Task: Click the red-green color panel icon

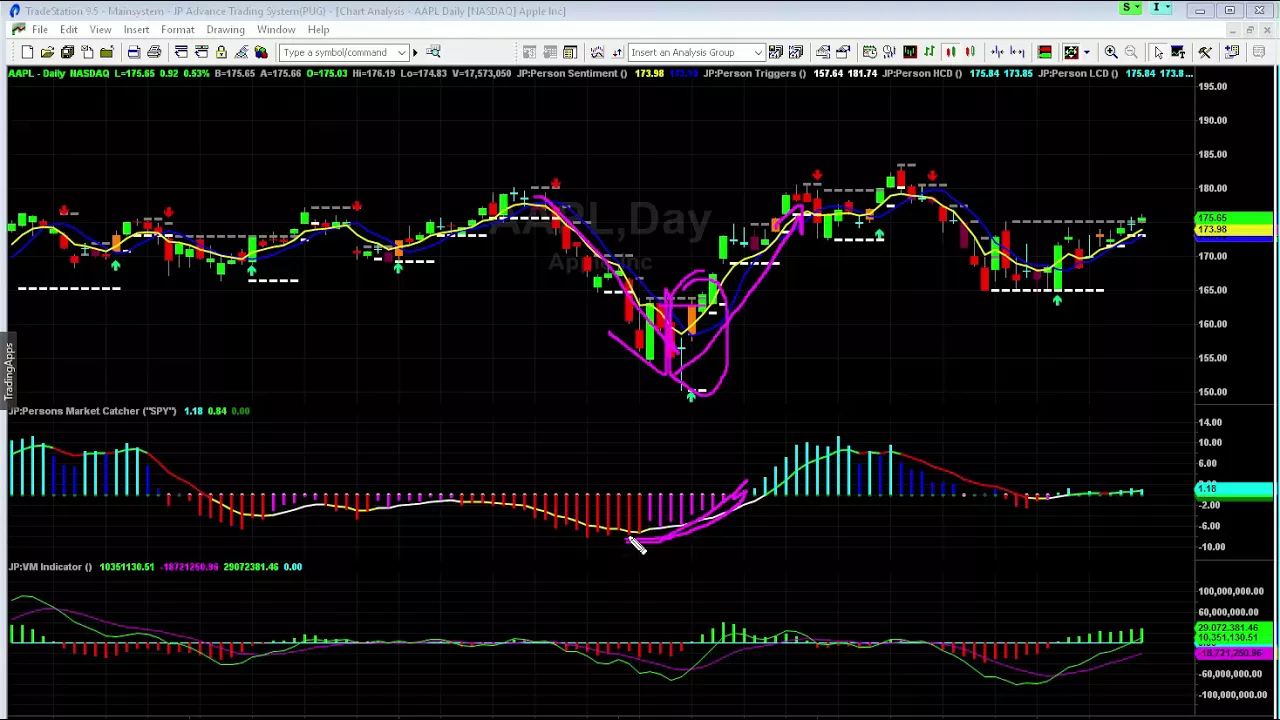Action: pyautogui.click(x=1044, y=52)
